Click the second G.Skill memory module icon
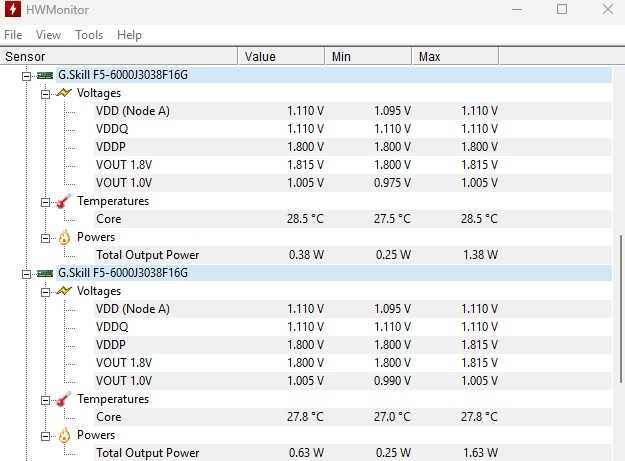The width and height of the screenshot is (625, 461). [x=45, y=273]
